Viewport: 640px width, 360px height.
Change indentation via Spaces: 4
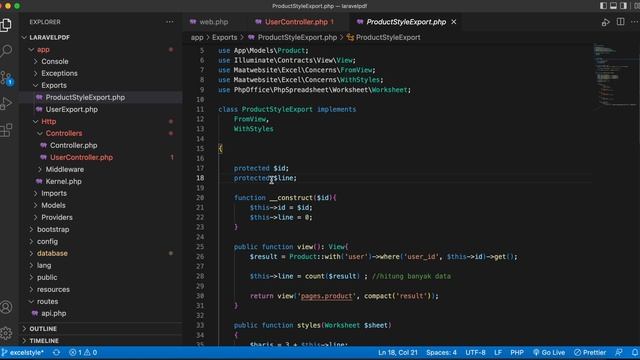tap(441, 353)
